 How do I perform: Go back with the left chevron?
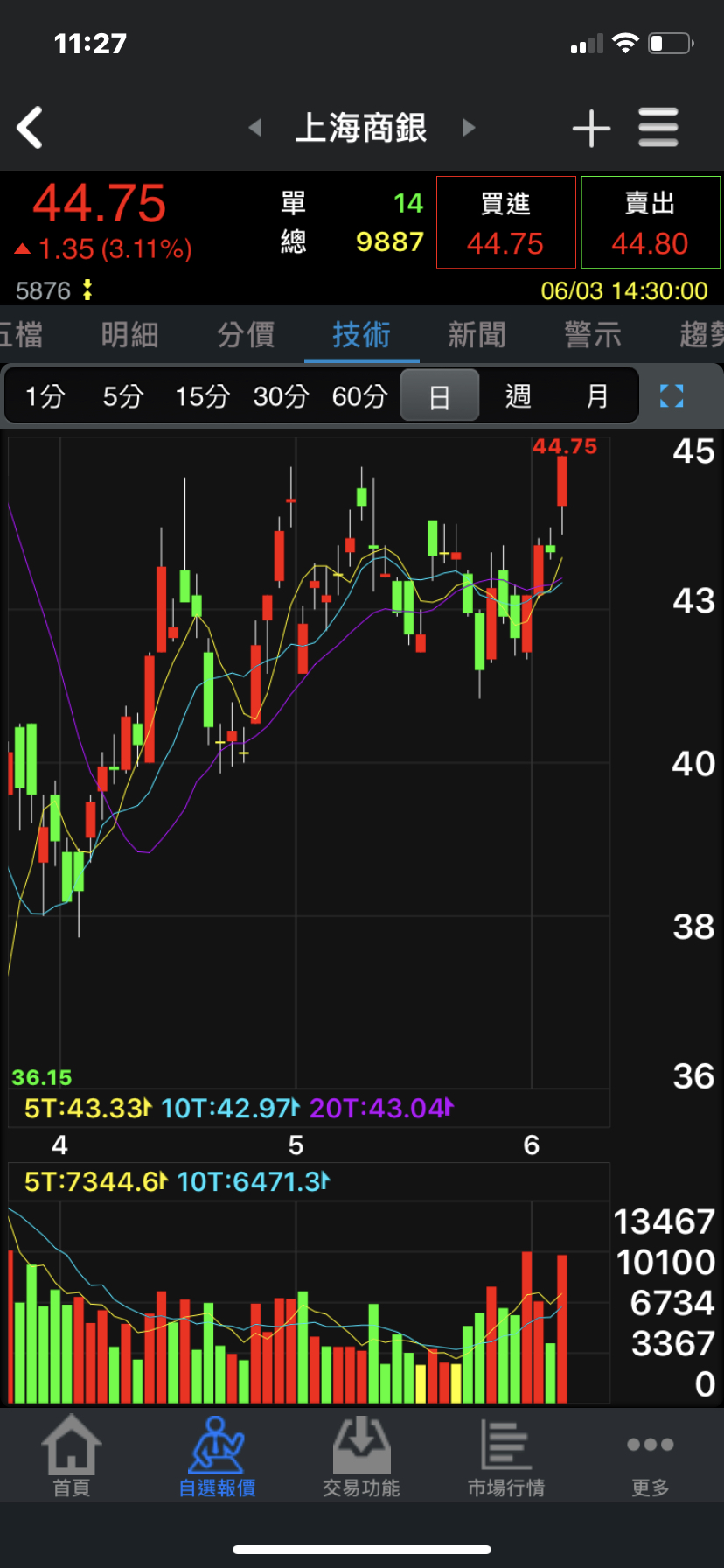tap(30, 128)
